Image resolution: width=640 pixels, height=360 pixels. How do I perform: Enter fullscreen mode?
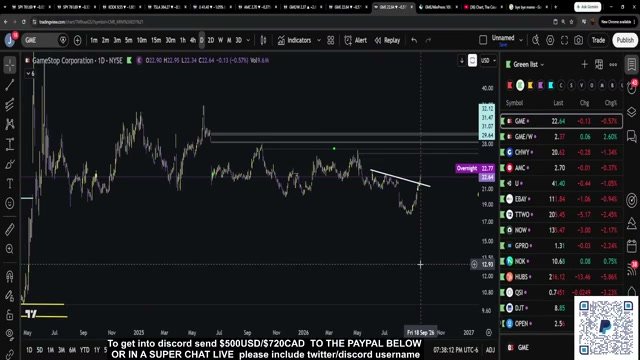[x=564, y=40]
